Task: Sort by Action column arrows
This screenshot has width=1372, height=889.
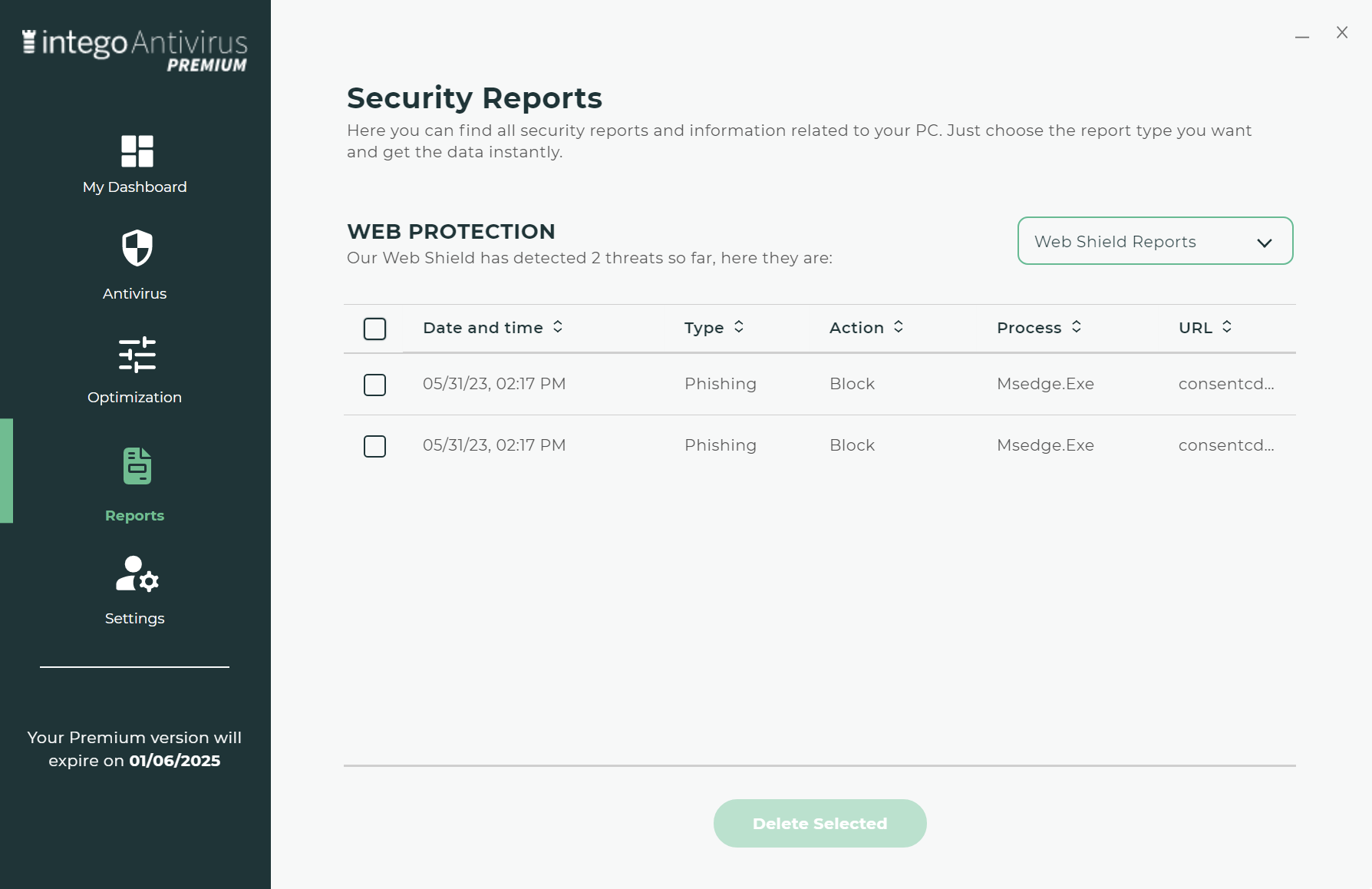Action: coord(899,327)
